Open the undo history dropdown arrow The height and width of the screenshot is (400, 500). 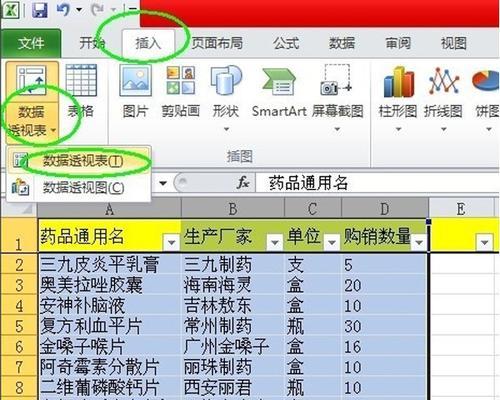79,9
